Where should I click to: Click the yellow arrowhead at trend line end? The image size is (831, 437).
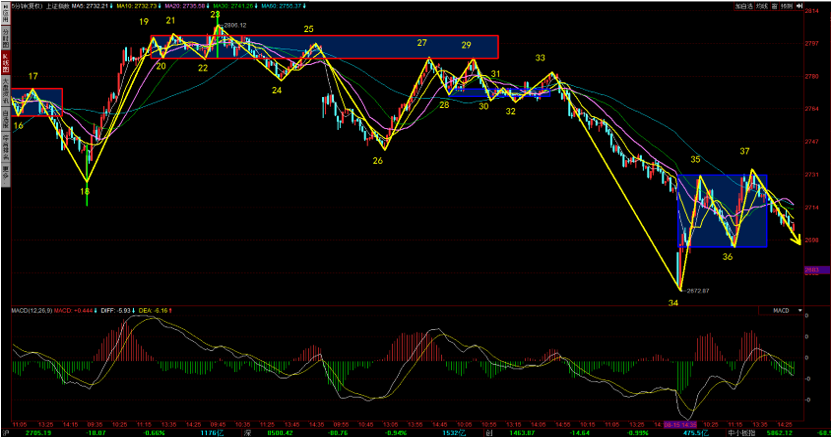[x=798, y=239]
